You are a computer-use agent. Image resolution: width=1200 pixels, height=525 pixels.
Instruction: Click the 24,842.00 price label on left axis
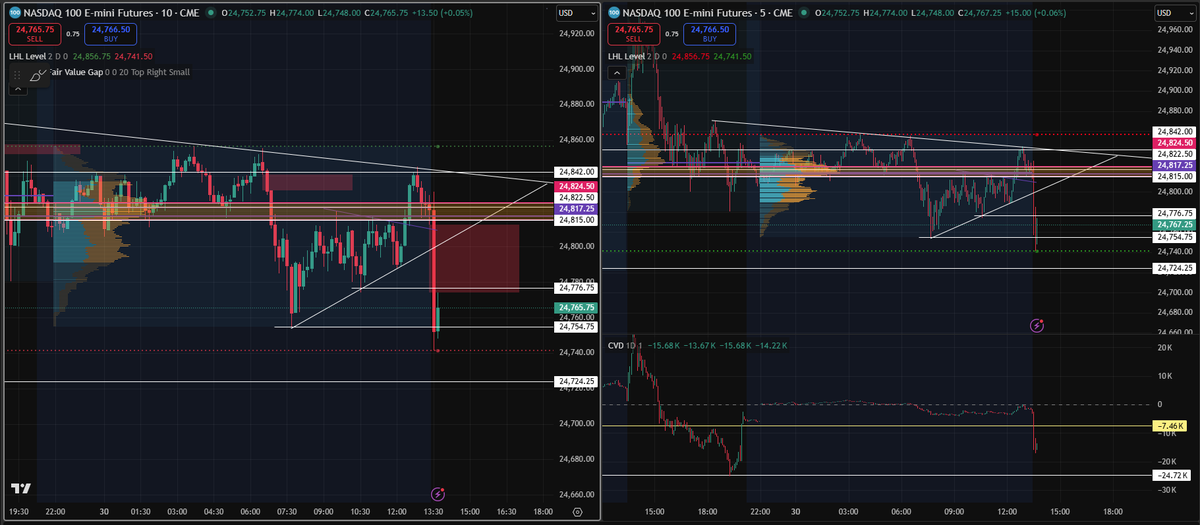pos(577,172)
